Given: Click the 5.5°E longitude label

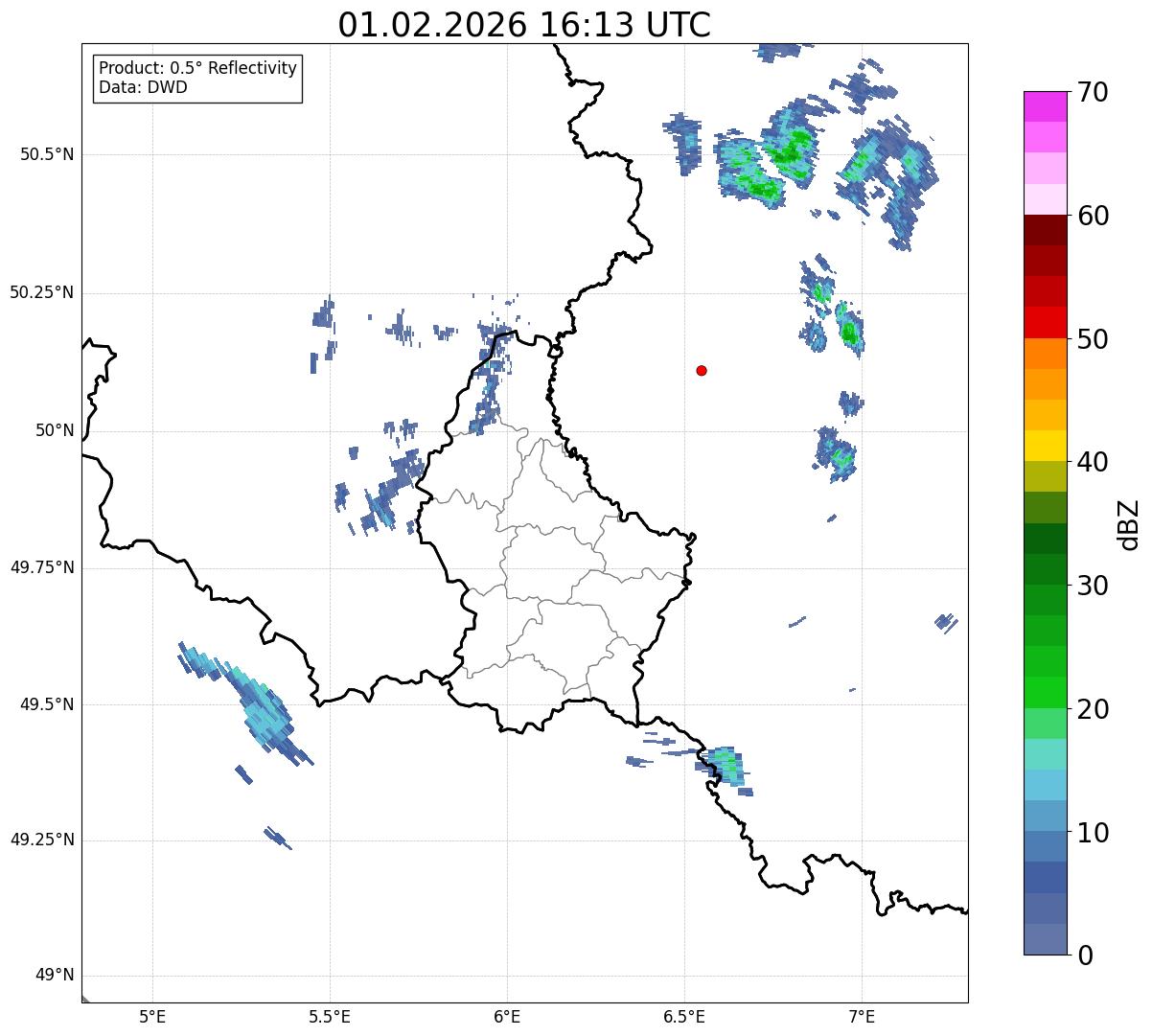Looking at the screenshot, I should 330,1017.
